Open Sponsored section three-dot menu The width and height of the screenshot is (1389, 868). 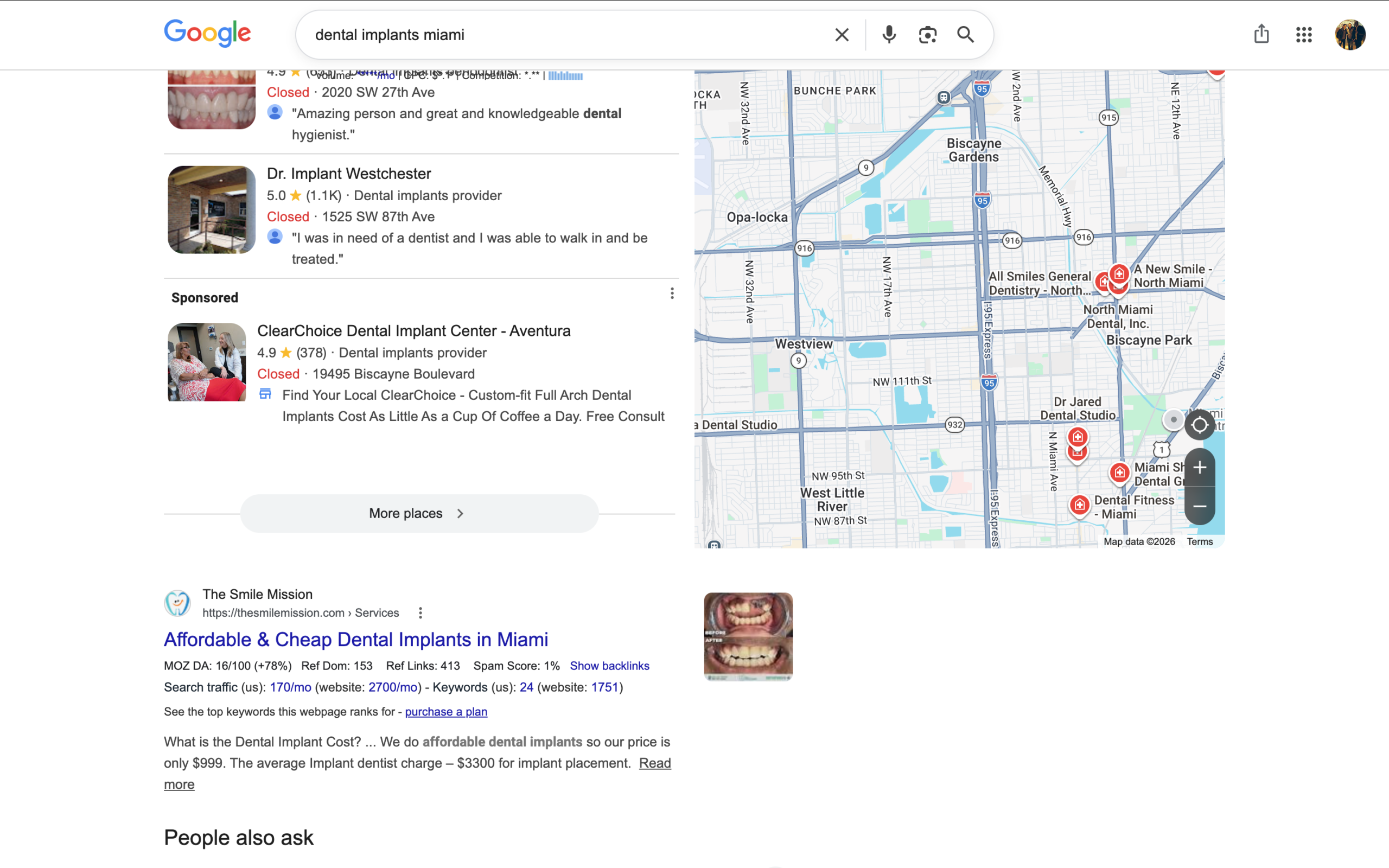[x=672, y=293]
